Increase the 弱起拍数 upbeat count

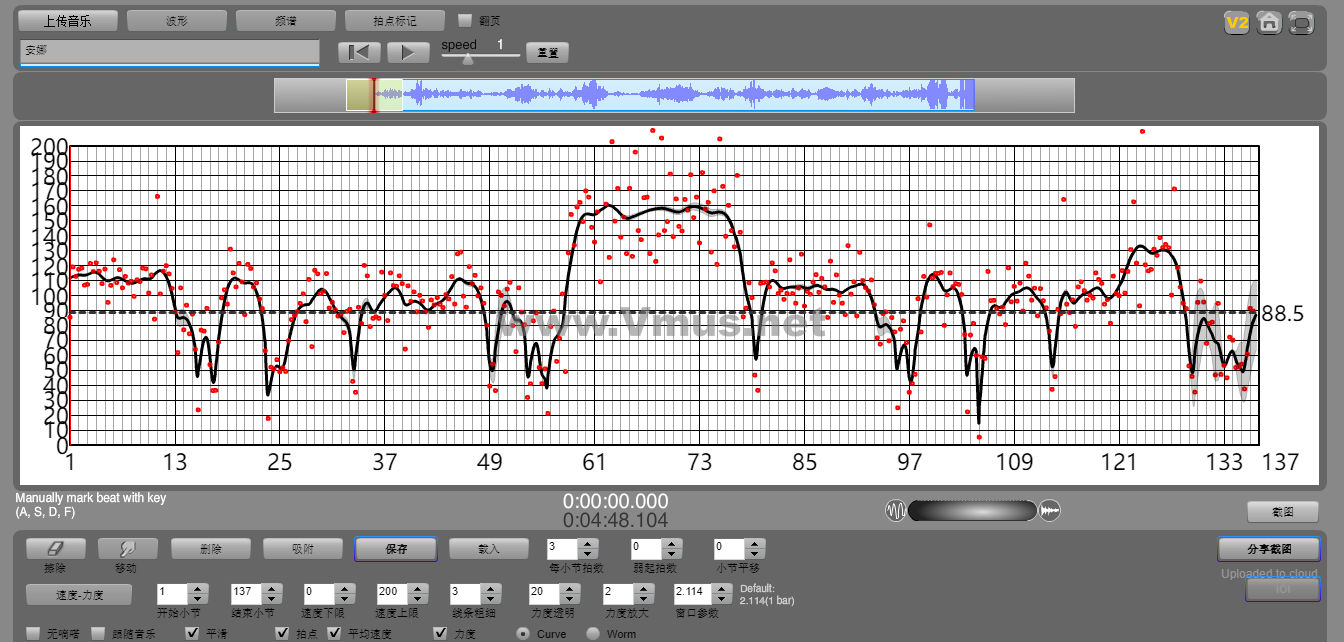click(x=672, y=543)
